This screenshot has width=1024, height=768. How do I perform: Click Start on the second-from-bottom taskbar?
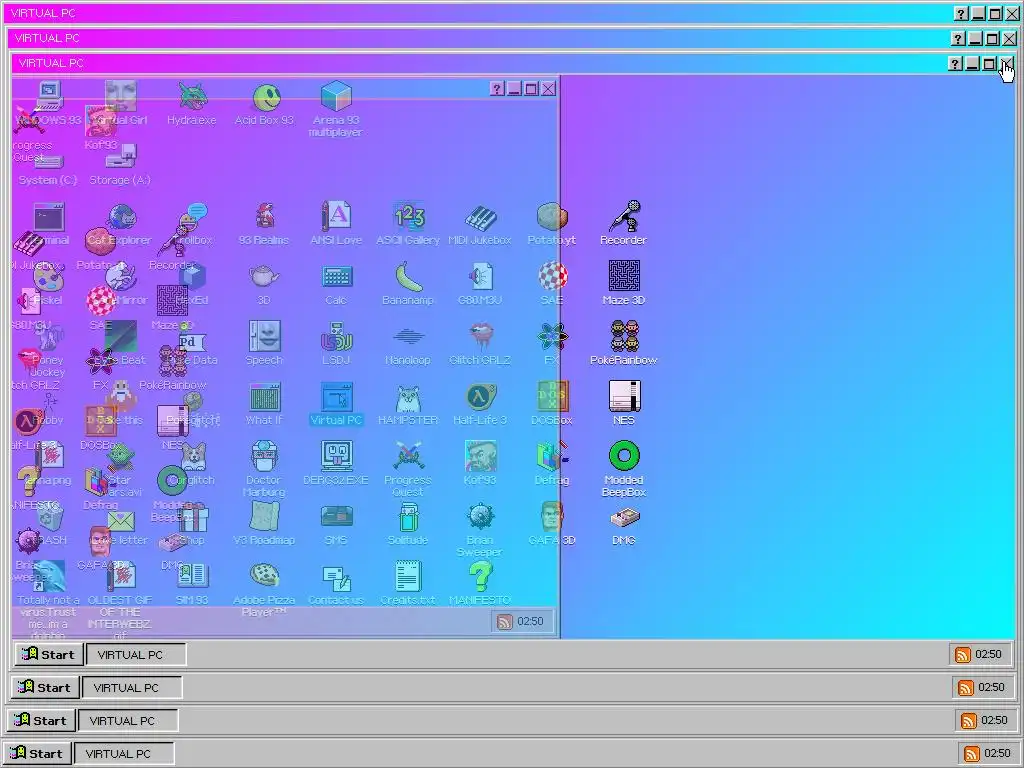(40, 720)
